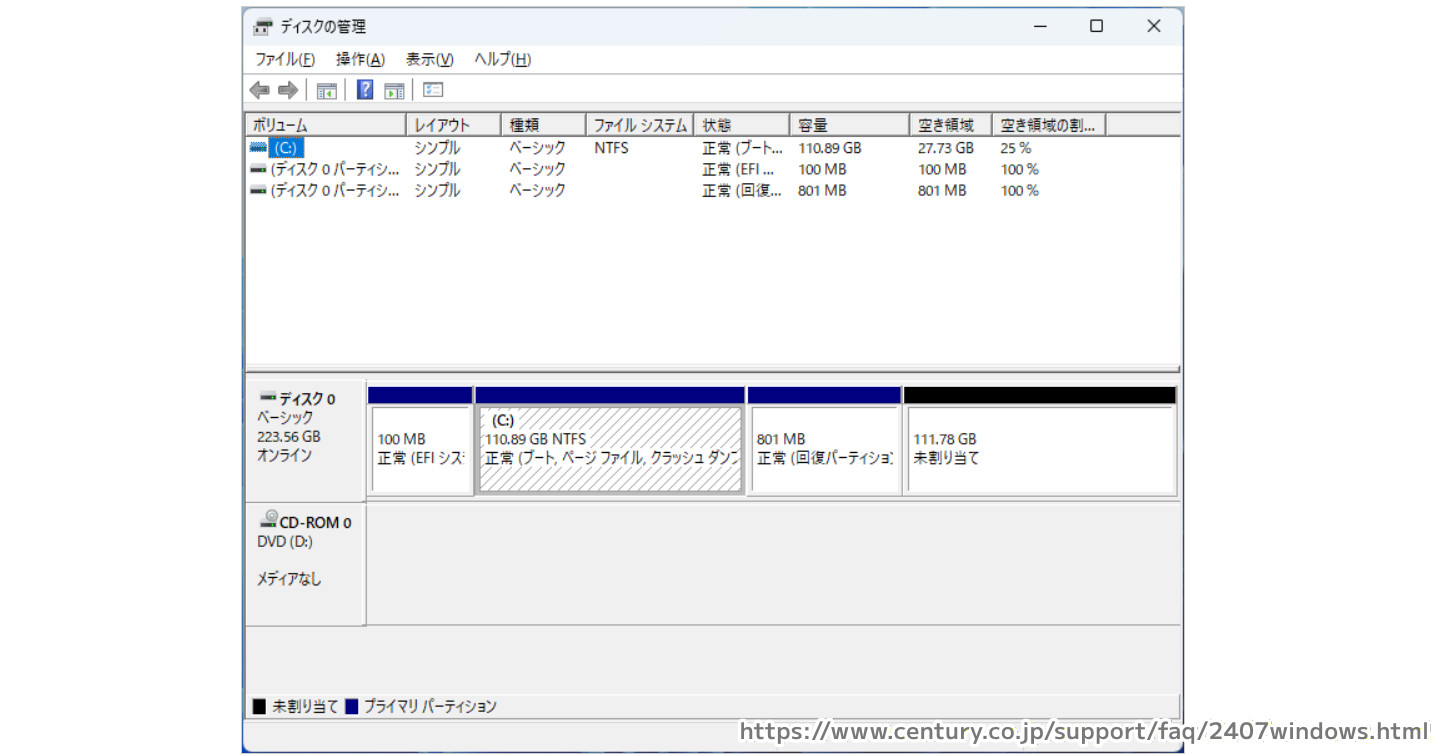
Task: Click the CD-ROM 0 drive icon
Action: pos(267,520)
